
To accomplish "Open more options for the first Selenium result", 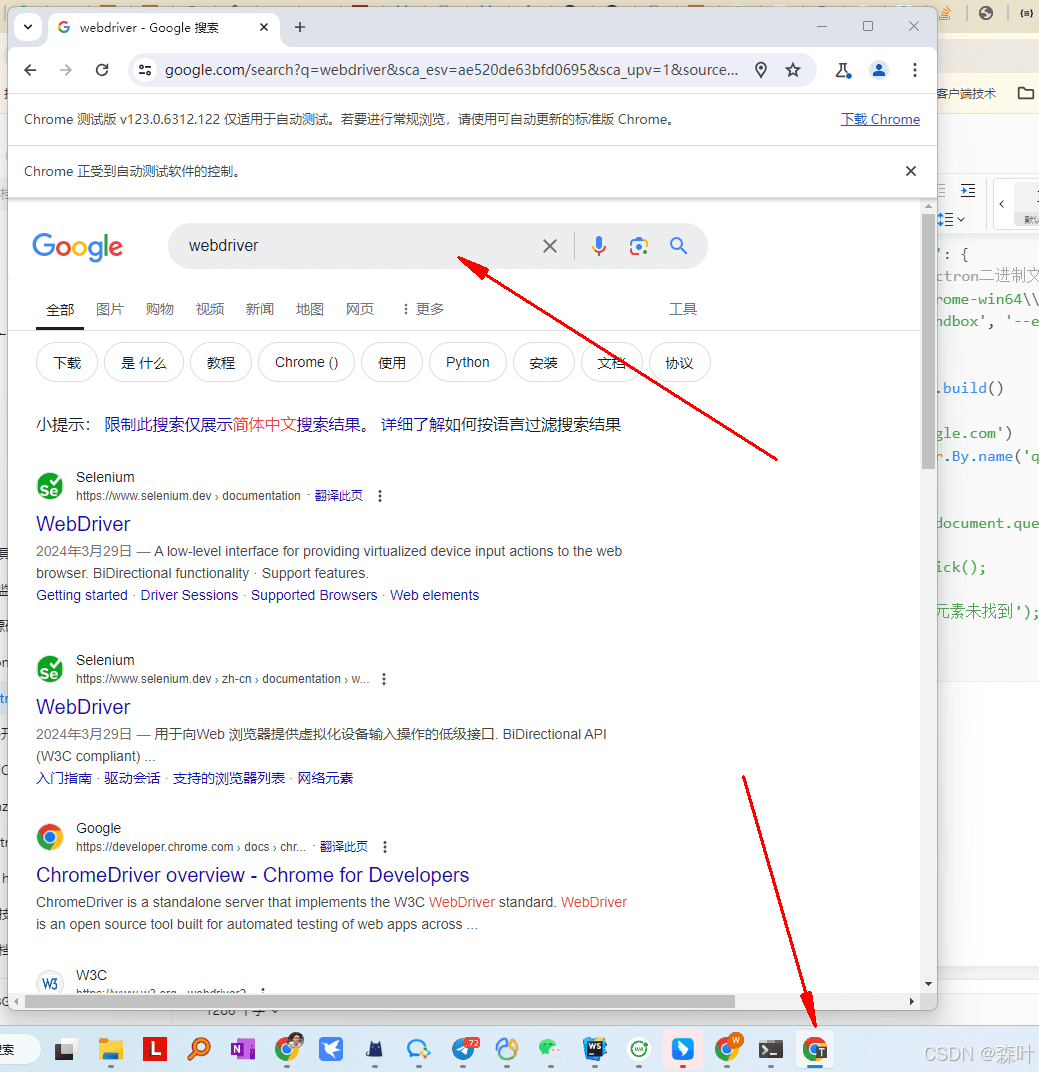I will (380, 496).
